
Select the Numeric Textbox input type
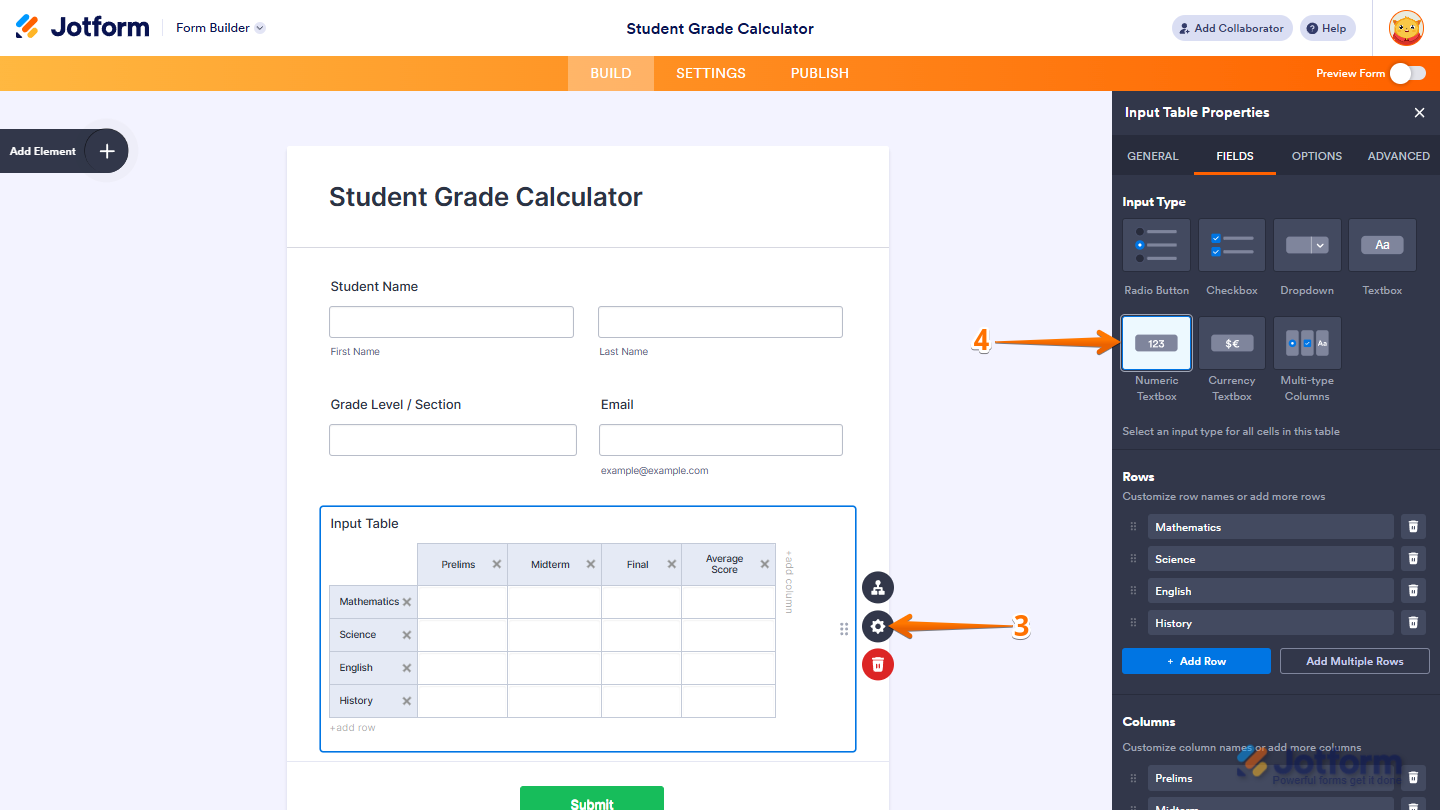click(x=1156, y=343)
